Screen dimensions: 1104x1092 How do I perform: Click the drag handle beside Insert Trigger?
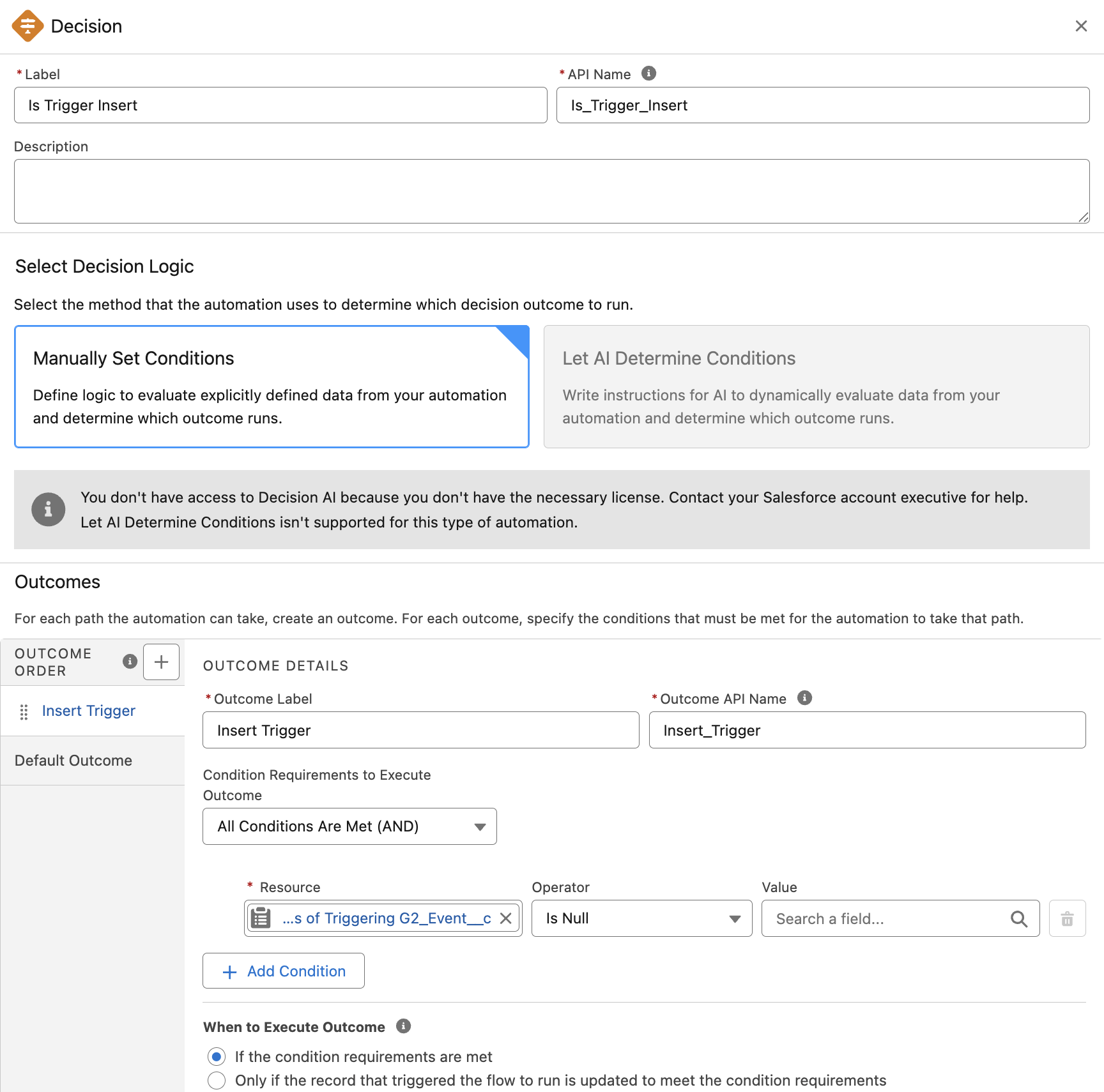click(x=24, y=711)
